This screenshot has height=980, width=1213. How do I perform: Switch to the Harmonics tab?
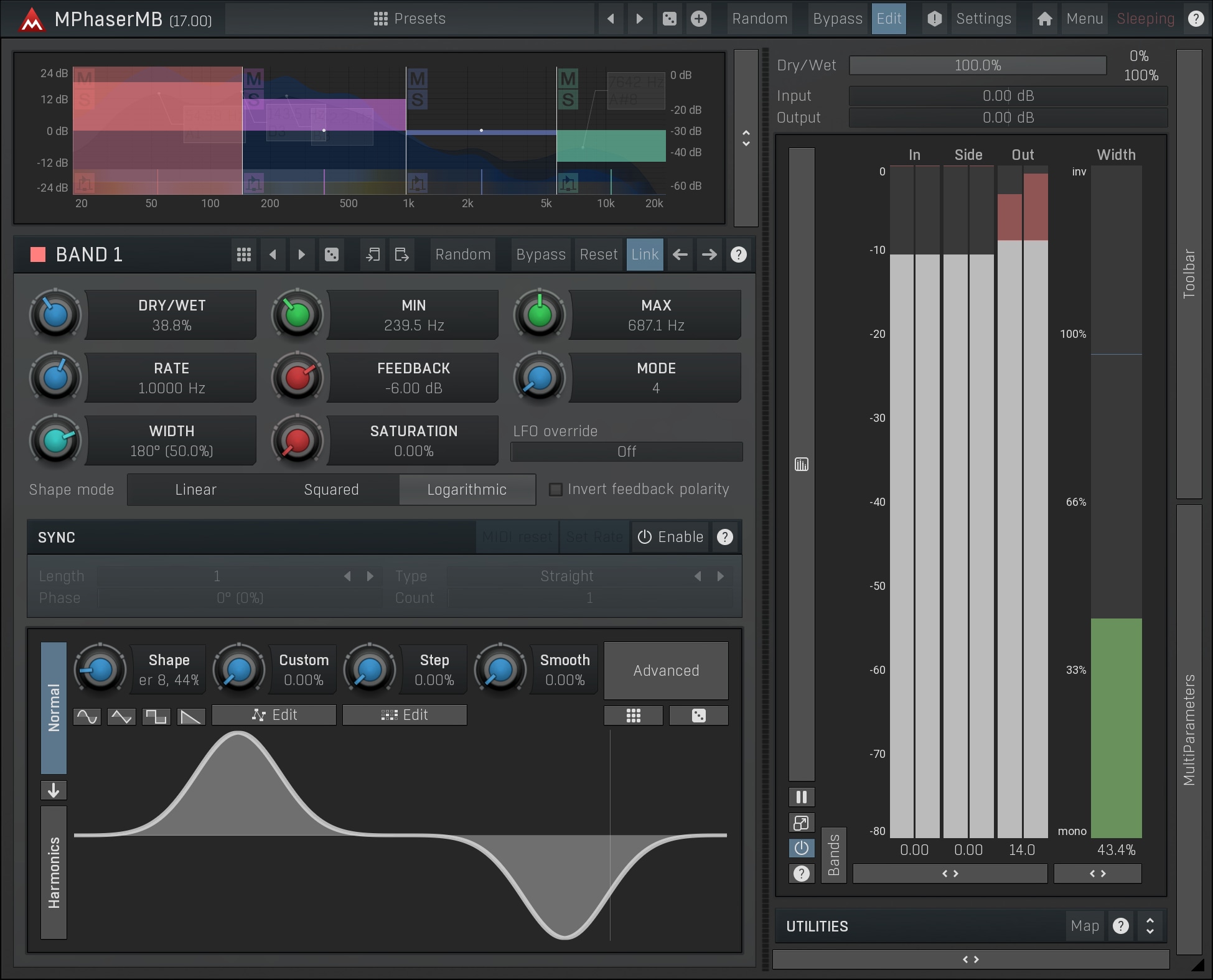click(54, 872)
